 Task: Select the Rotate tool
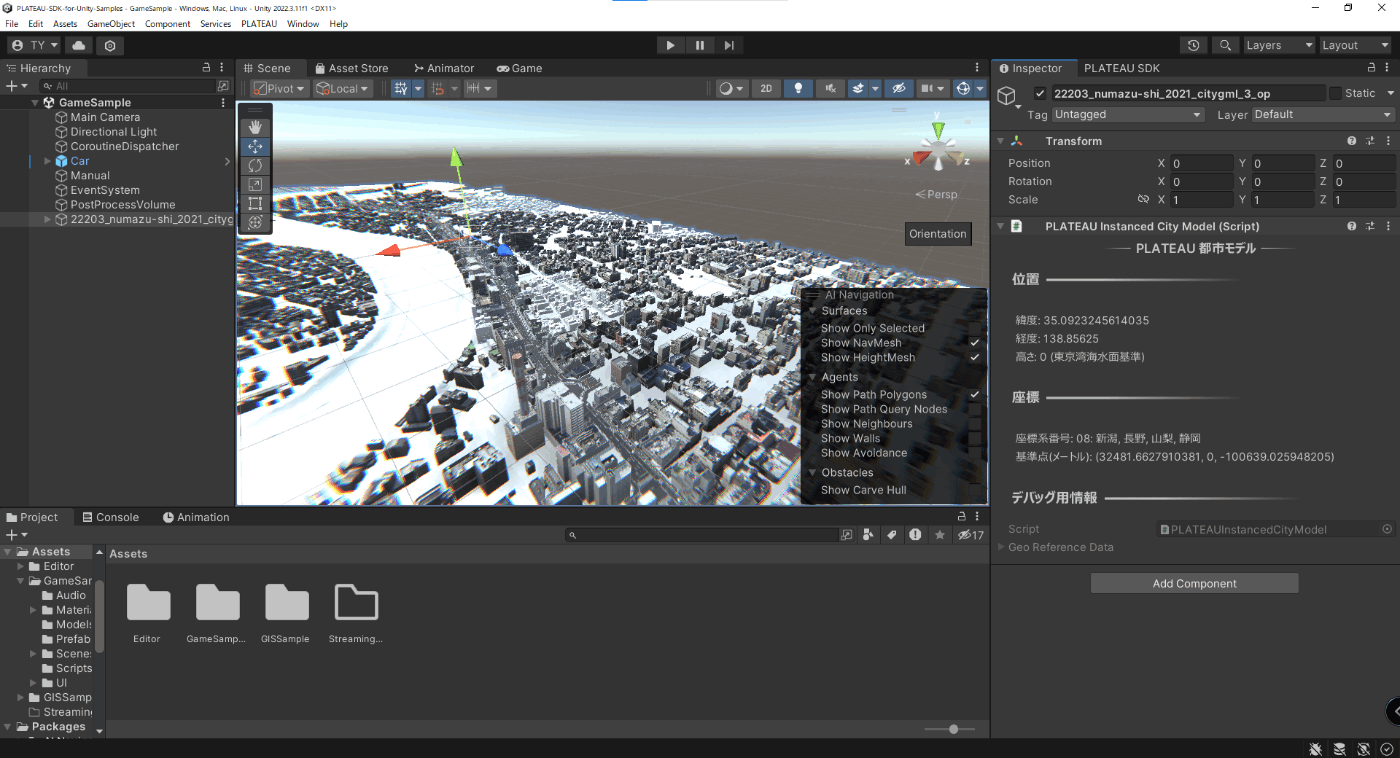pos(255,165)
